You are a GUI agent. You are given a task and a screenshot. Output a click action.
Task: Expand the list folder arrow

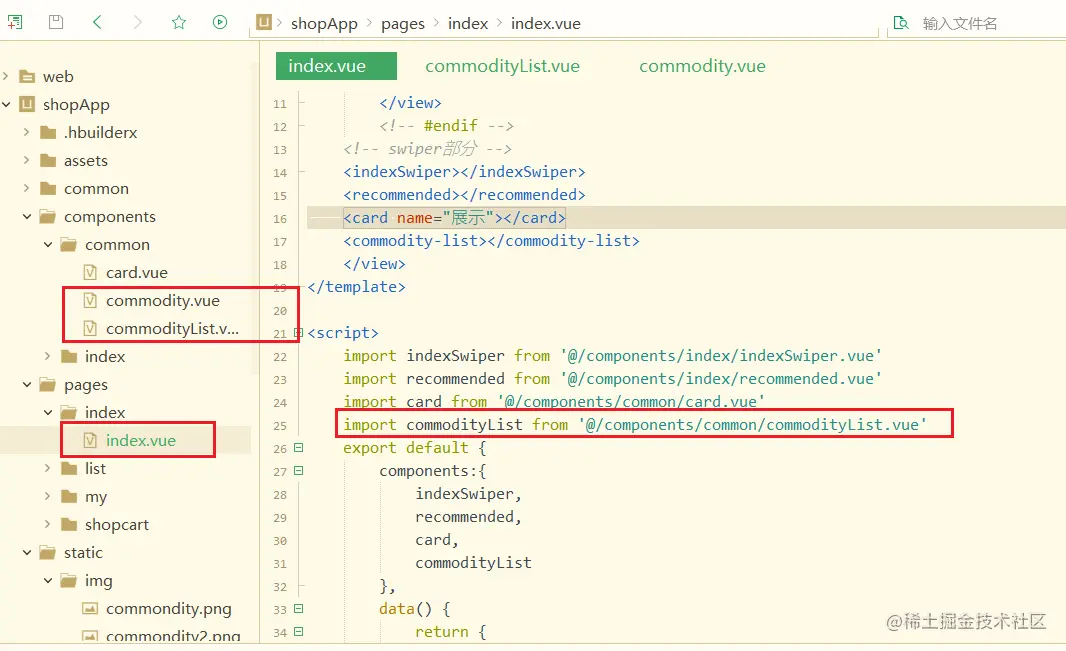[x=48, y=468]
